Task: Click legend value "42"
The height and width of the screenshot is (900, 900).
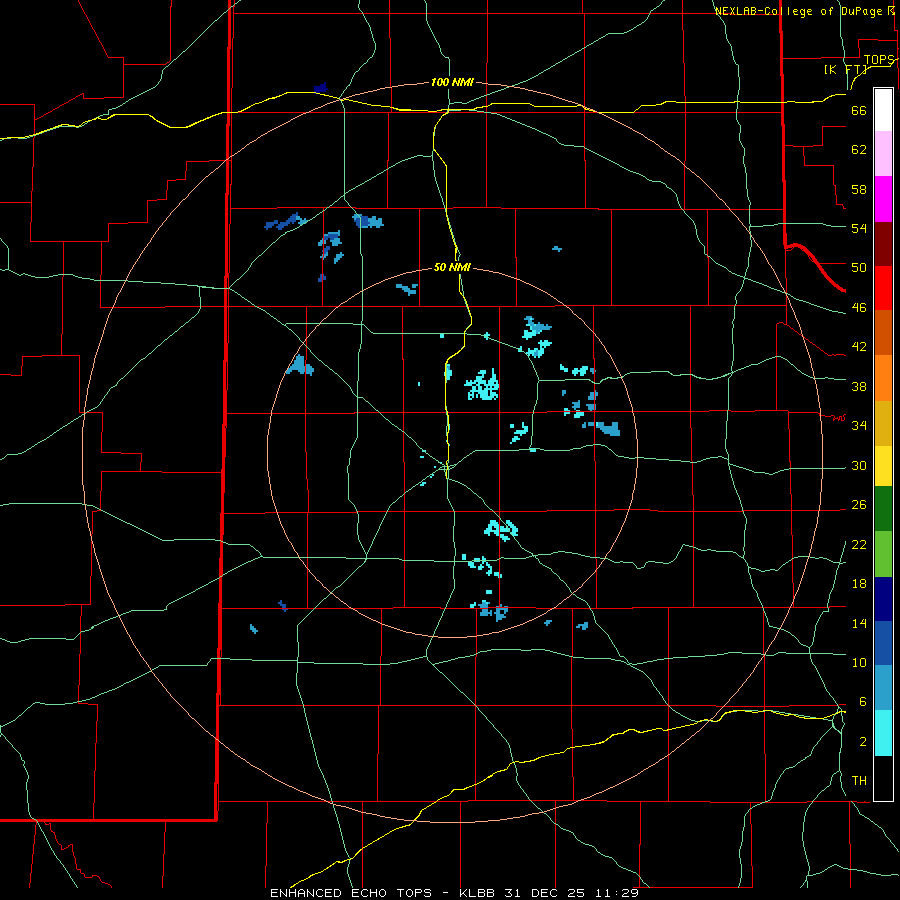Action: pos(859,346)
